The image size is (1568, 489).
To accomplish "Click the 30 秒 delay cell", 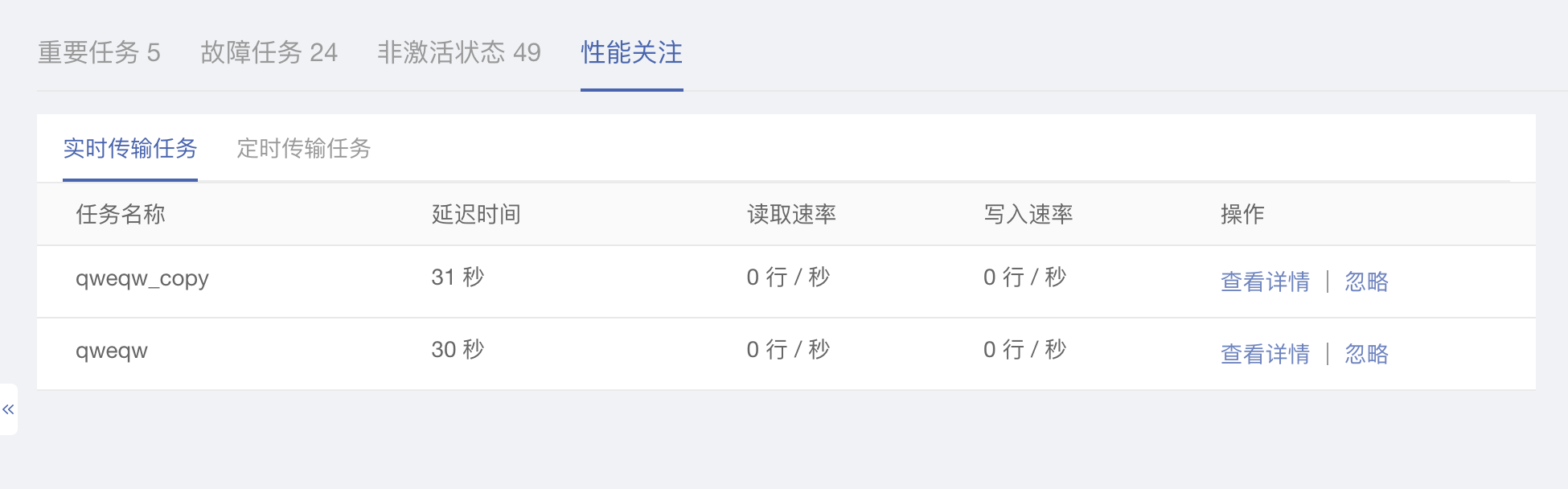I will pyautogui.click(x=458, y=350).
